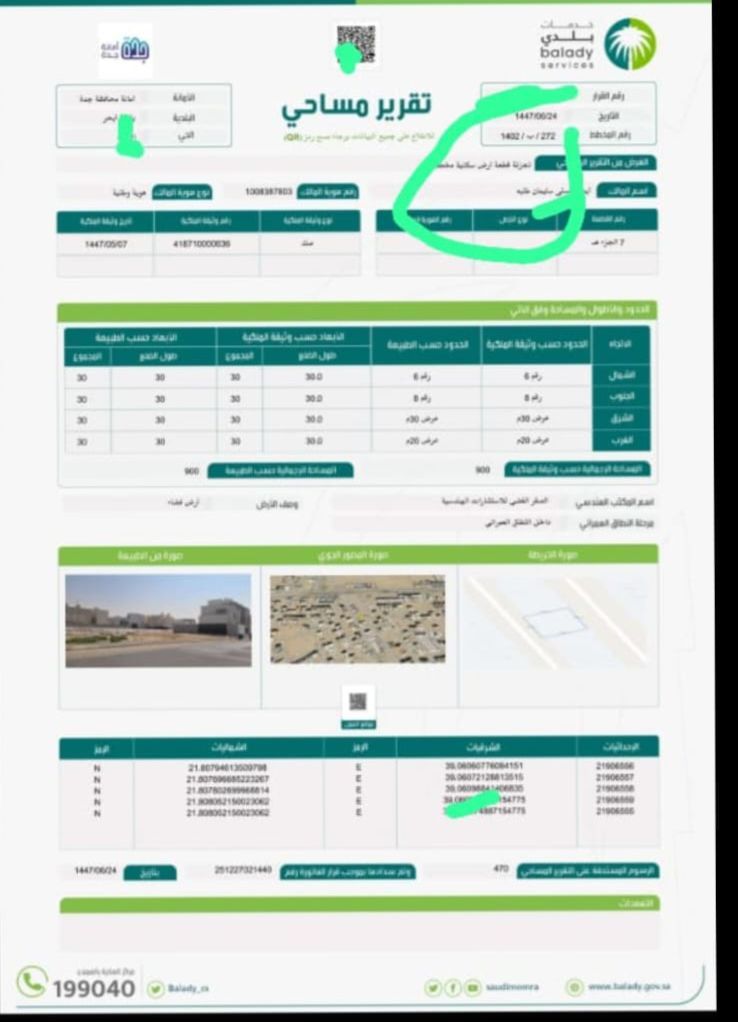Click the الشرقيات coordinates column header
This screenshot has width=738, height=1022.
pos(484,747)
